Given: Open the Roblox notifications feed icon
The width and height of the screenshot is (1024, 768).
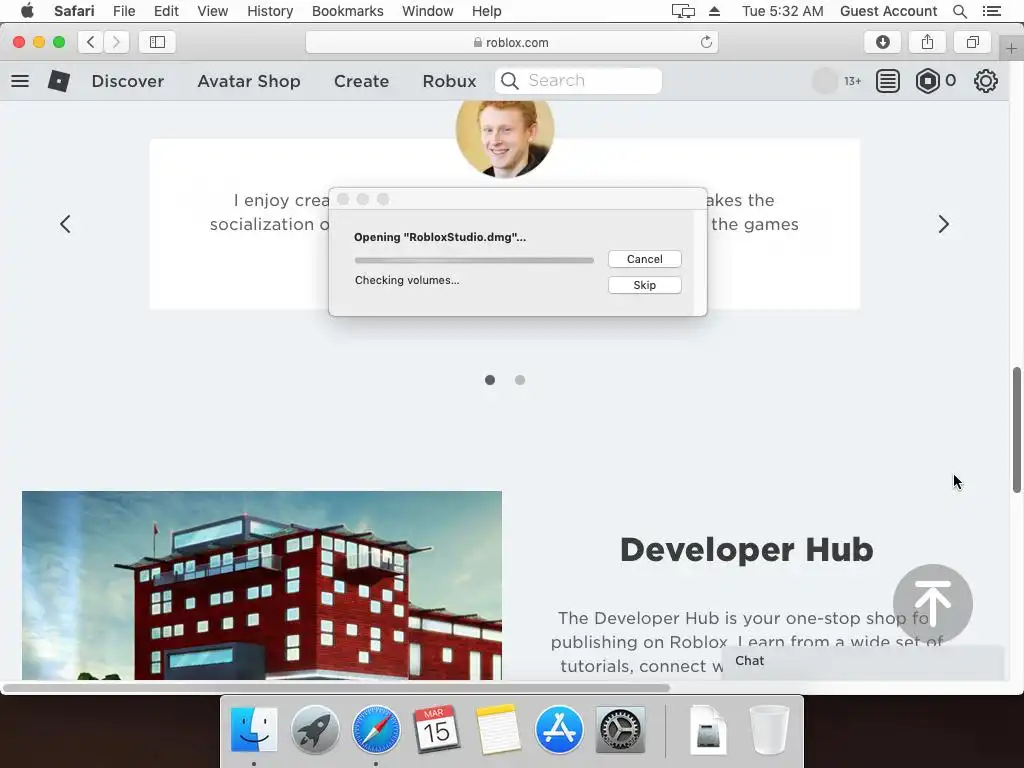Looking at the screenshot, I should click(x=888, y=81).
